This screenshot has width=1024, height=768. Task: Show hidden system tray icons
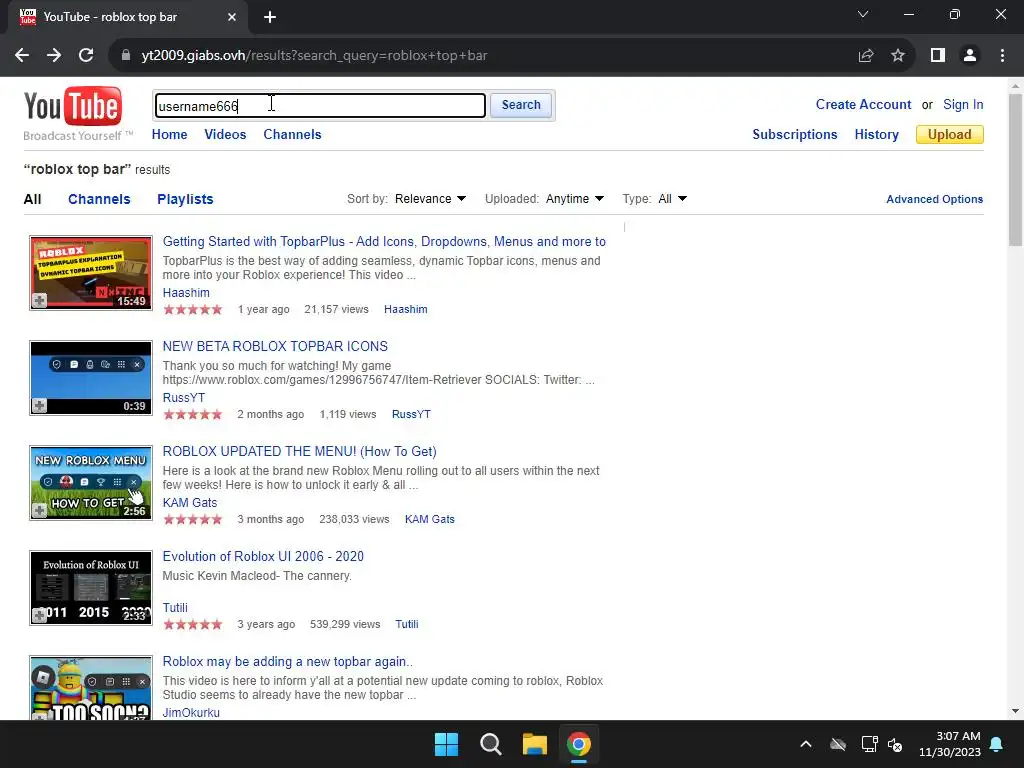806,744
